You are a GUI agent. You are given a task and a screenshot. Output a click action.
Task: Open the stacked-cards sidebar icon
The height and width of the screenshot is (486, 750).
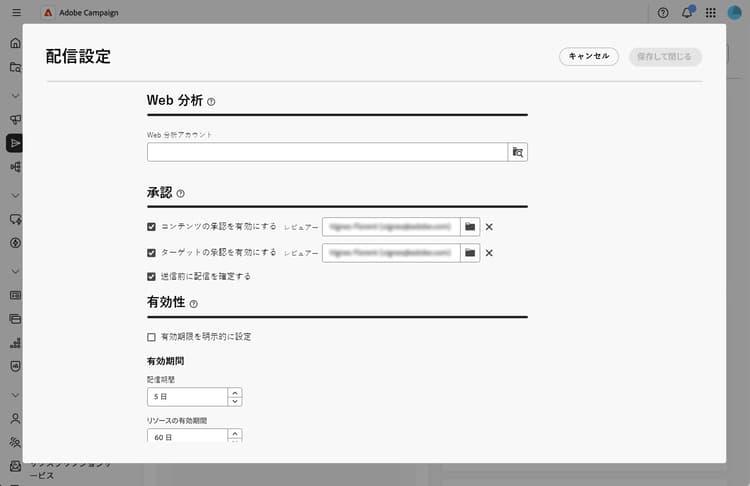[15, 319]
